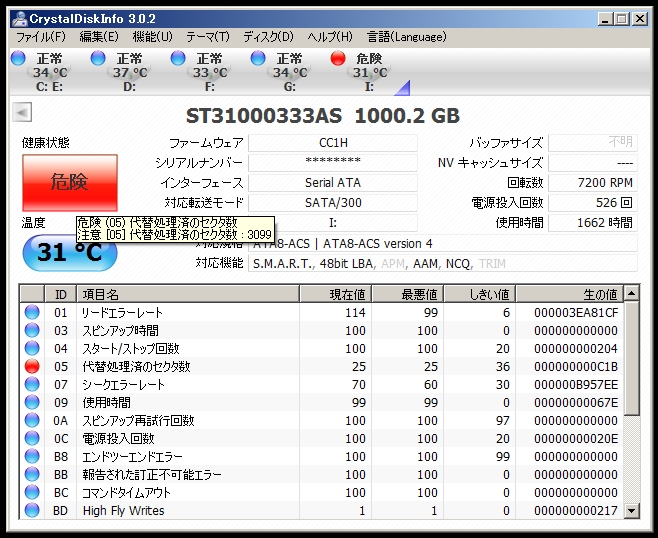Image resolution: width=658 pixels, height=538 pixels.
Task: Select the D: disk status orb
Action: (x=98, y=58)
